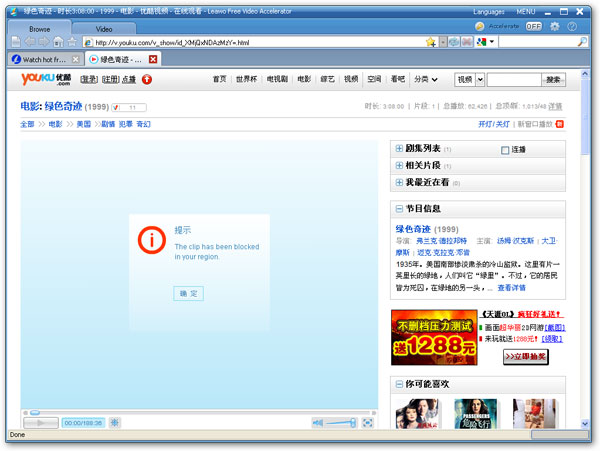Check the 连播 checkbox
This screenshot has width=600, height=451.
pos(505,150)
